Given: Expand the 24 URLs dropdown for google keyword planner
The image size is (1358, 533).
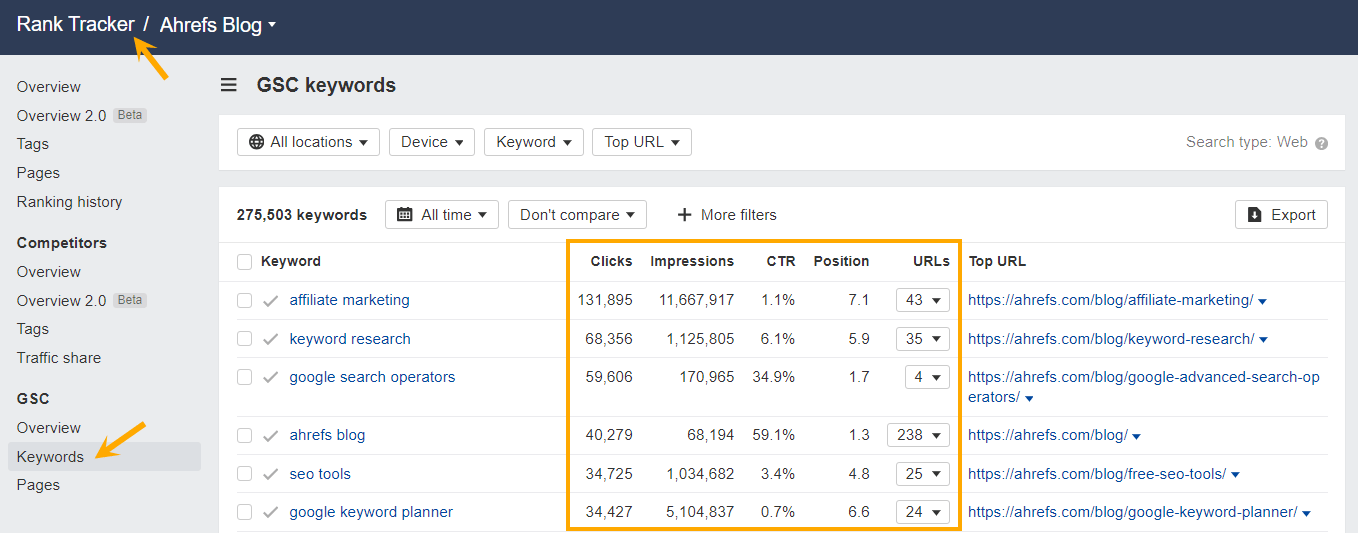Looking at the screenshot, I should [922, 512].
